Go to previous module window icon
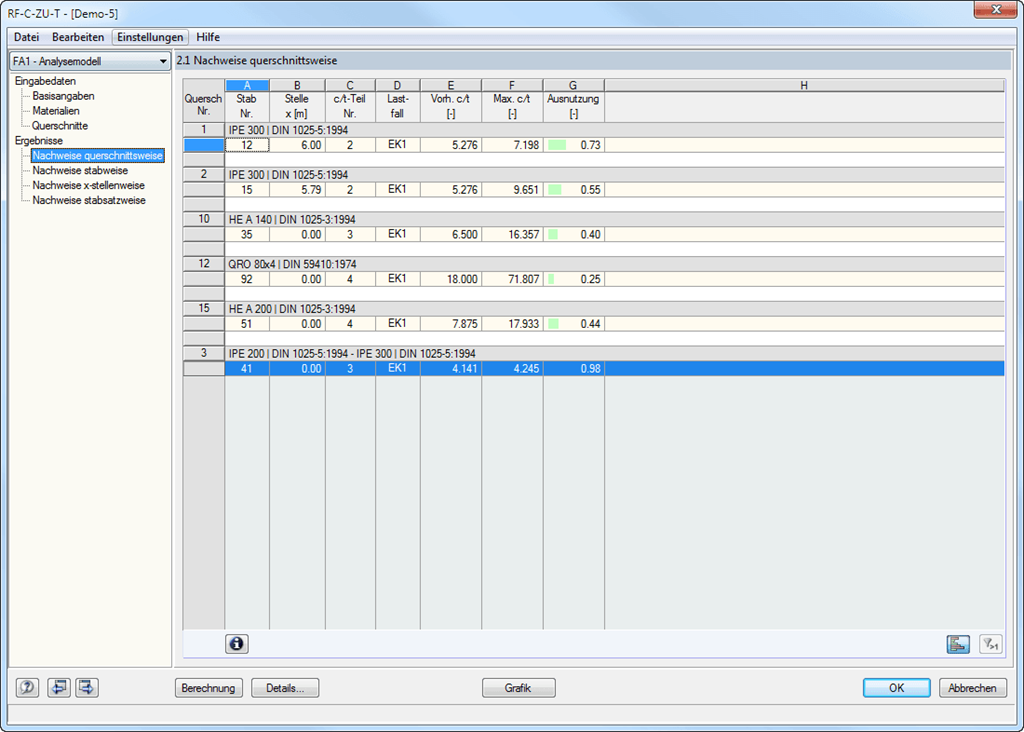Image resolution: width=1024 pixels, height=732 pixels. point(58,688)
